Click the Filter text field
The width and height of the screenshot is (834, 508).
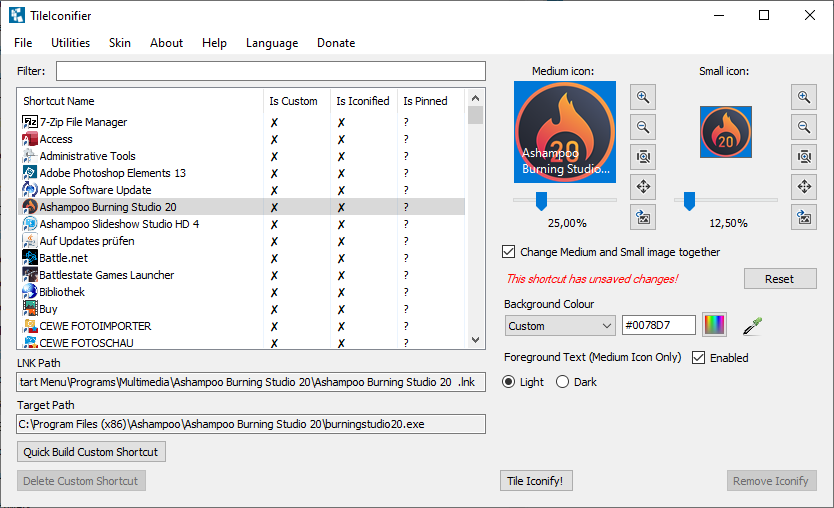click(270, 71)
